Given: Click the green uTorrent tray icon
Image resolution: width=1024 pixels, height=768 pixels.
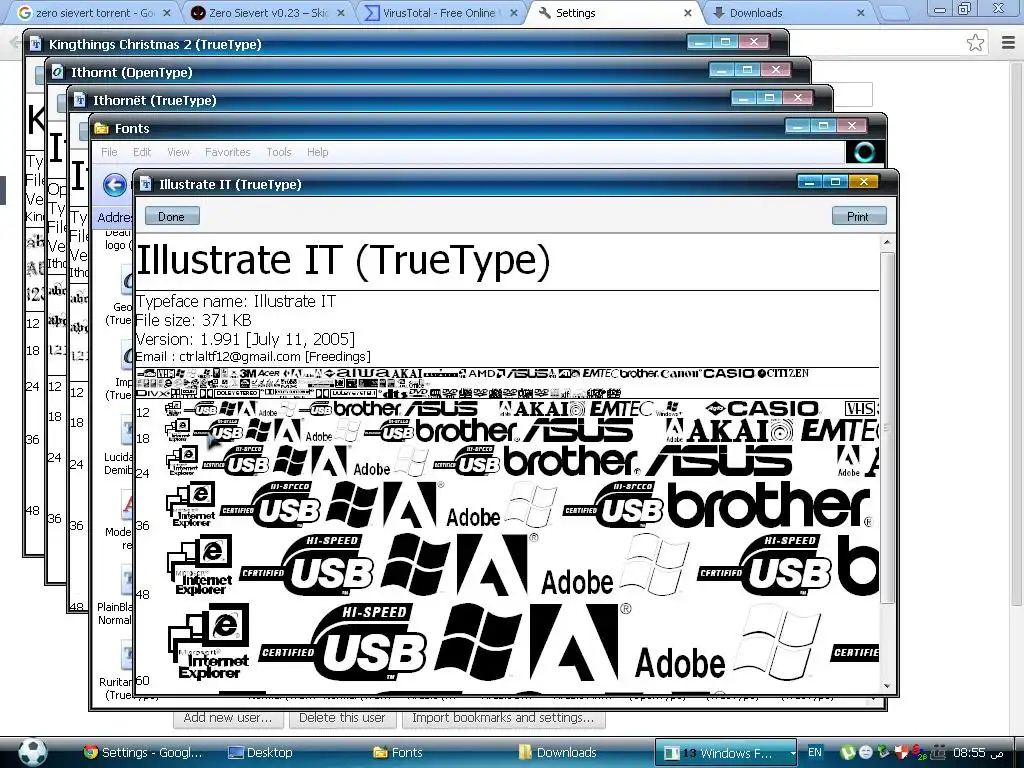Looking at the screenshot, I should click(x=848, y=752).
